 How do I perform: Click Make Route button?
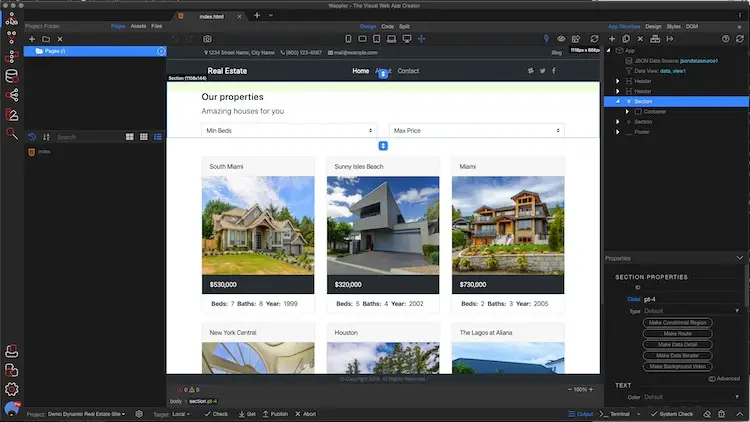[x=677, y=333]
